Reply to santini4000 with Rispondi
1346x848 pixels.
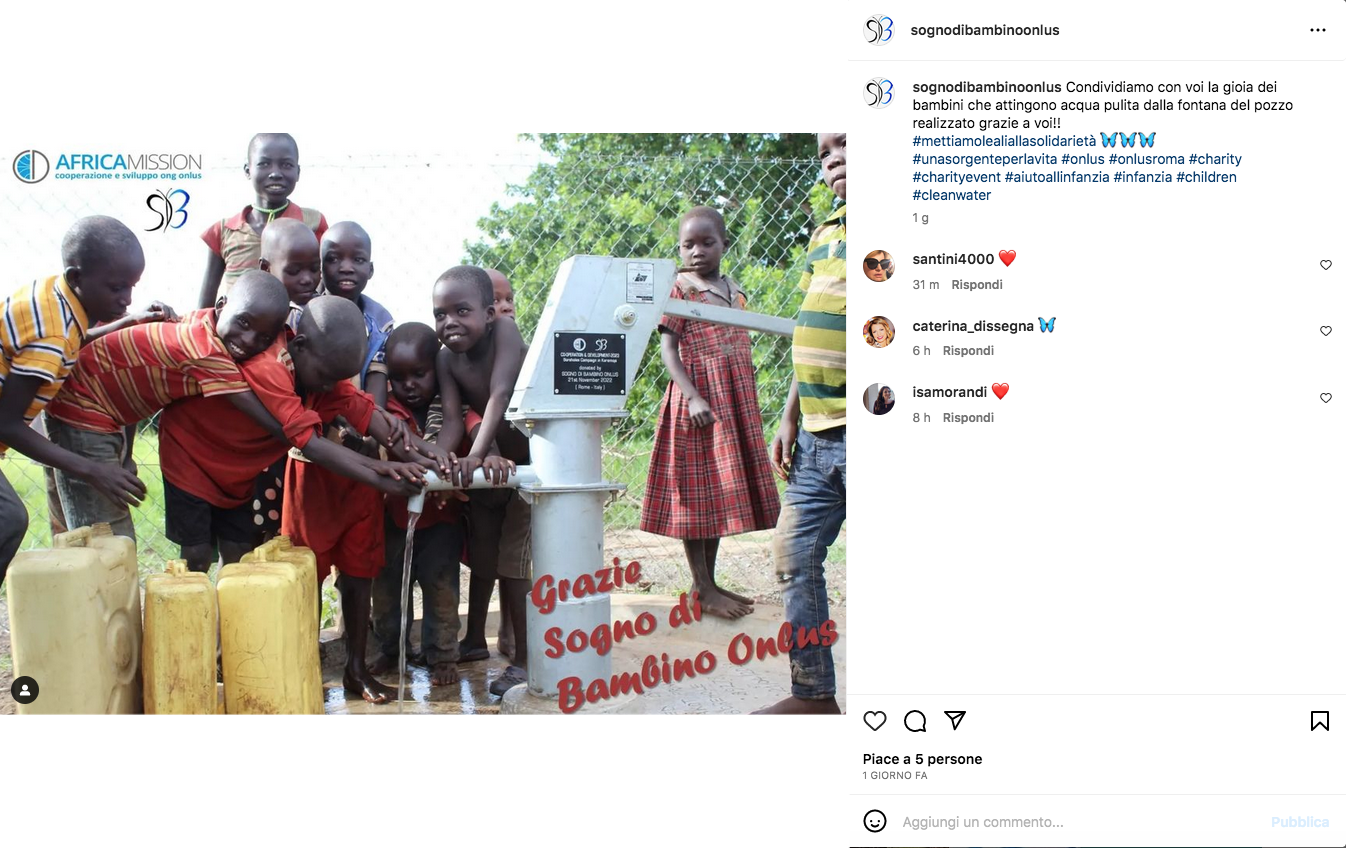point(977,285)
